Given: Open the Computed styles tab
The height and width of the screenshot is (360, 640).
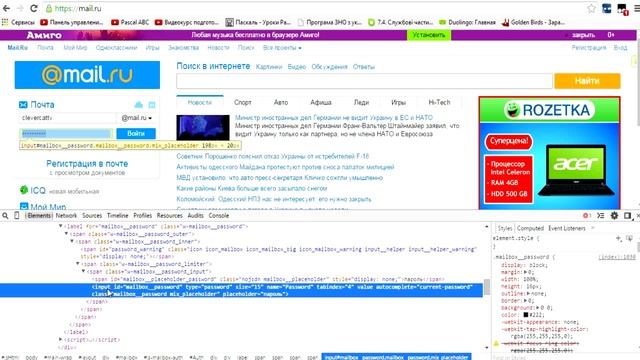Looking at the screenshot, I should point(530,228).
